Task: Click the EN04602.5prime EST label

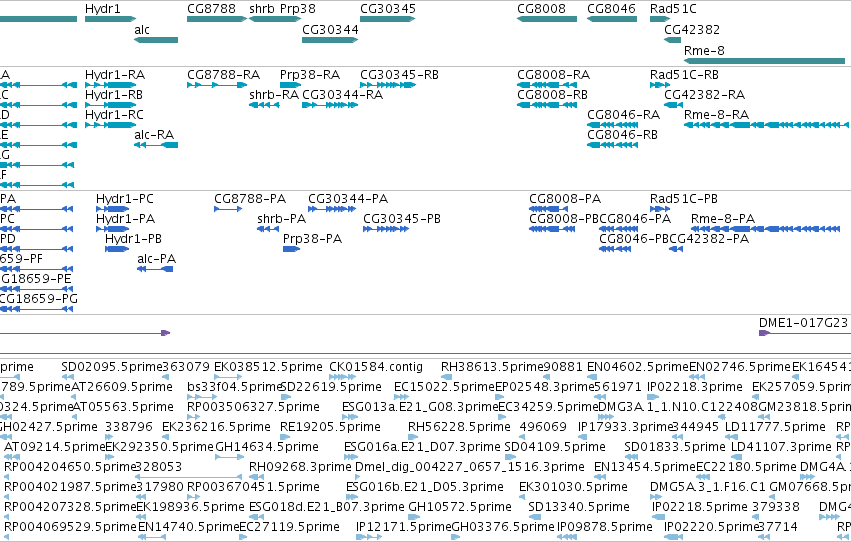Action: pos(638,367)
